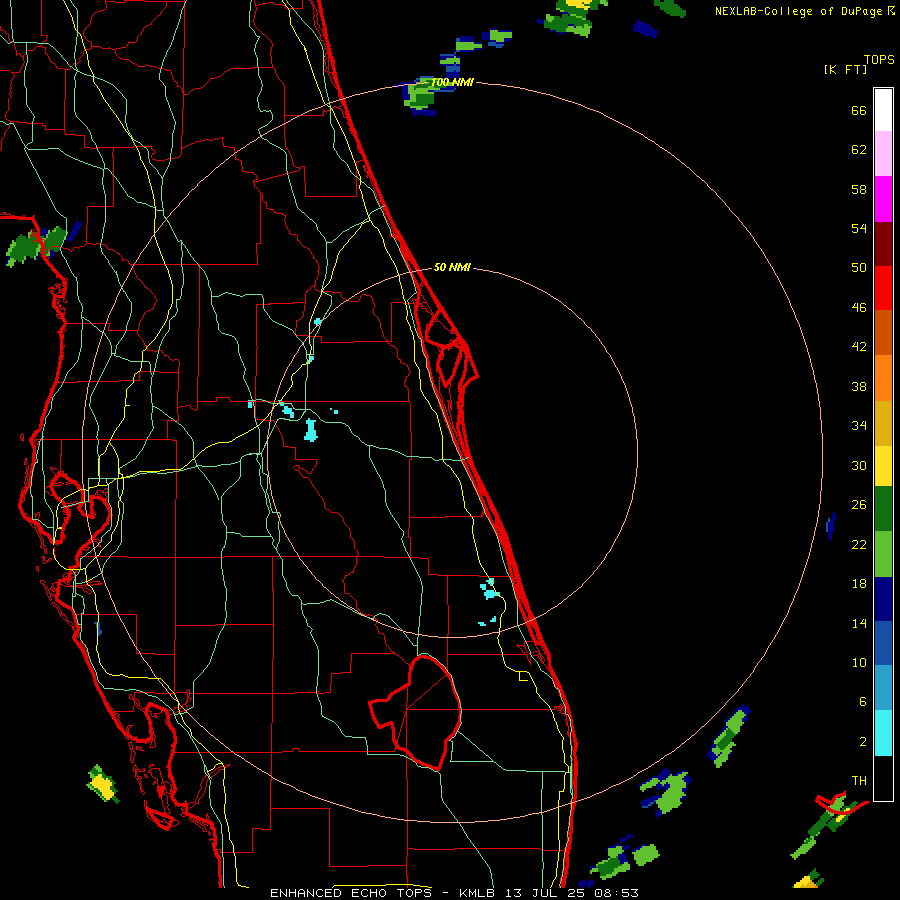
Task: Click the '08:53' timestamp in the caption
Action: [615, 893]
